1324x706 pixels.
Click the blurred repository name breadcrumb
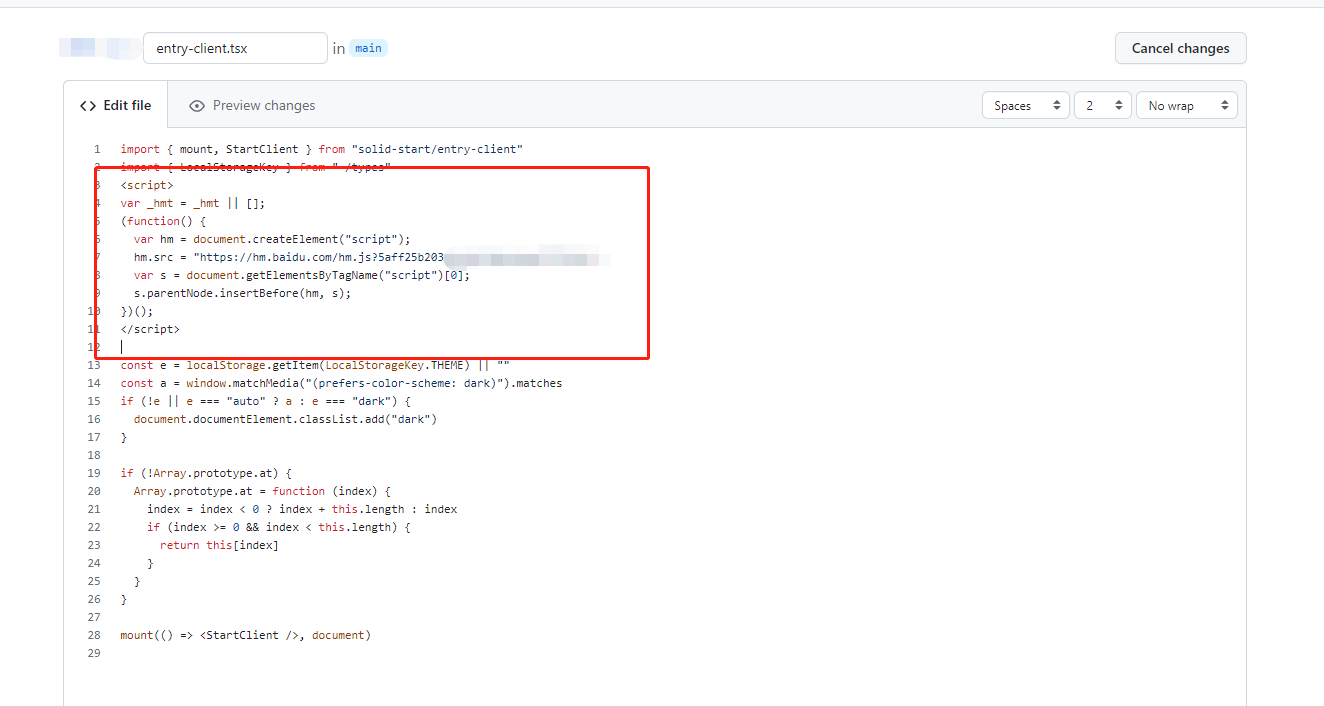click(x=98, y=48)
